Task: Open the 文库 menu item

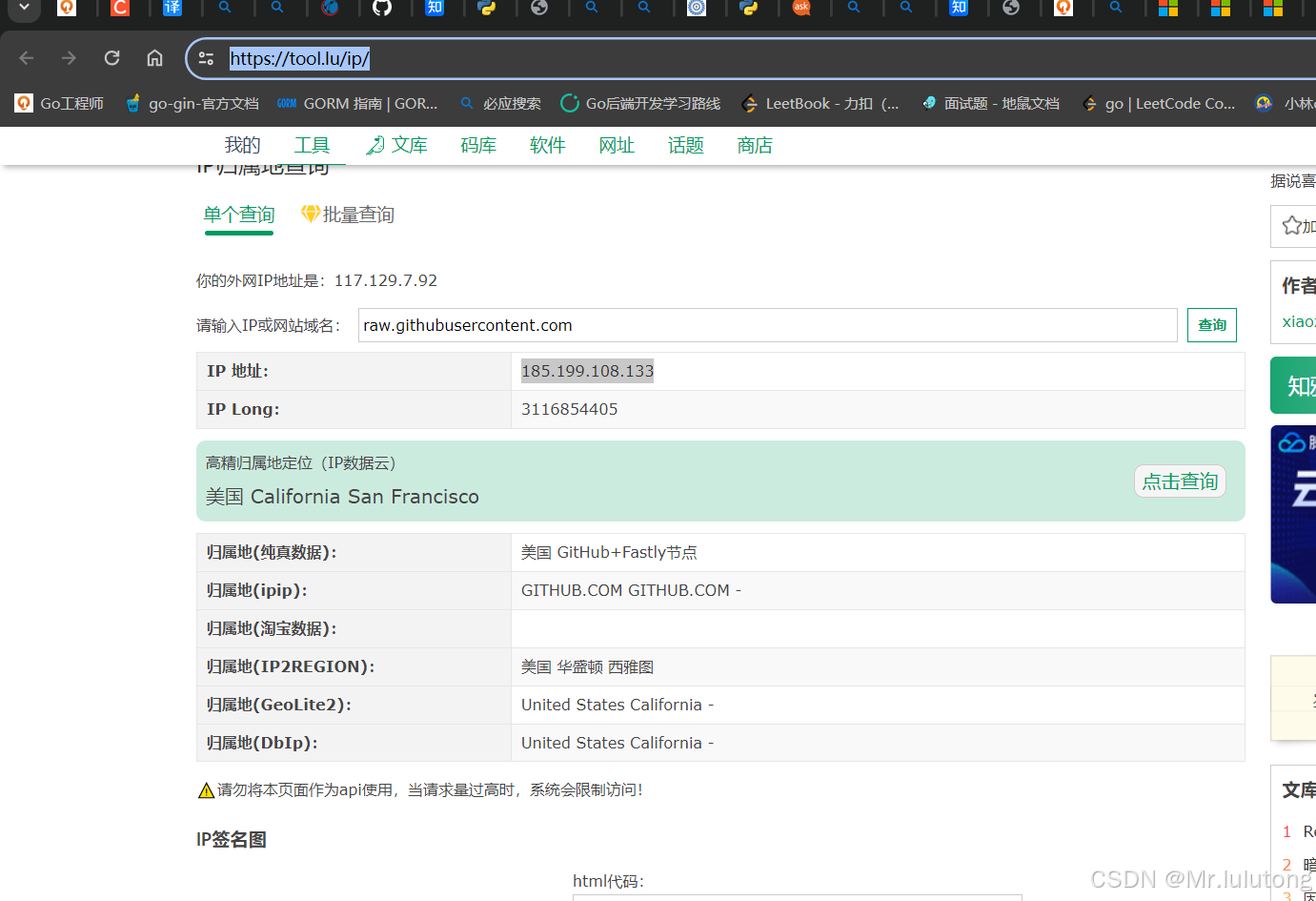Action: click(409, 145)
